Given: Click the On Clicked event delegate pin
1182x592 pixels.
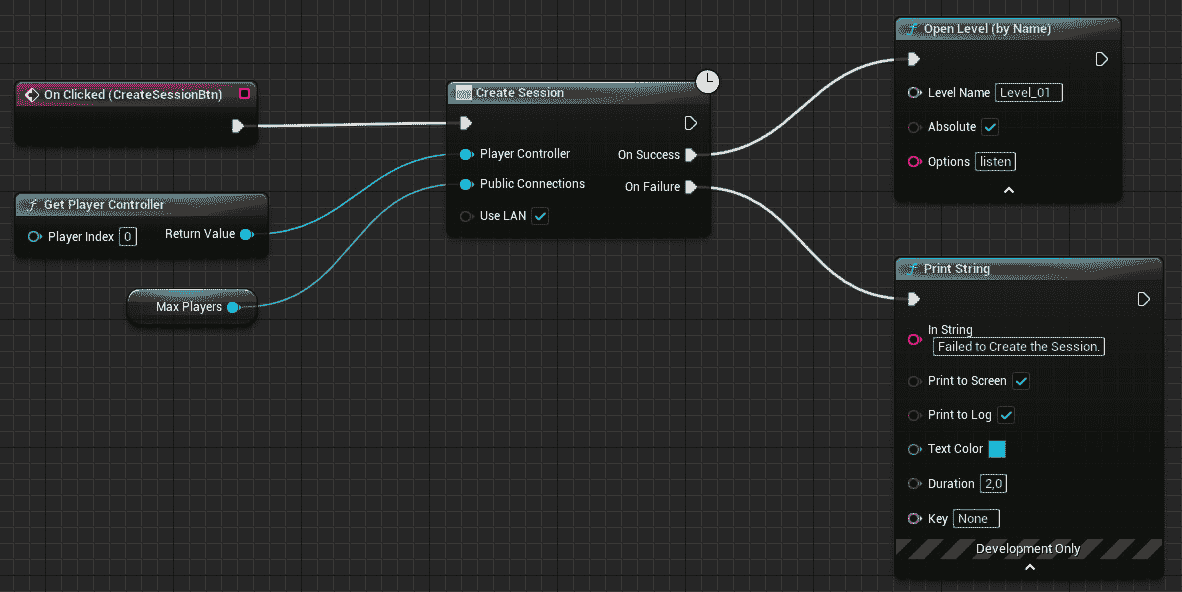Looking at the screenshot, I should (x=244, y=94).
